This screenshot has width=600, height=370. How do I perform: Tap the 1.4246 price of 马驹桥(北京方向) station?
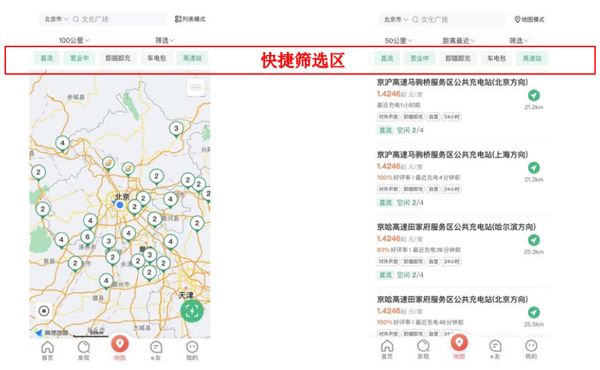[388, 94]
